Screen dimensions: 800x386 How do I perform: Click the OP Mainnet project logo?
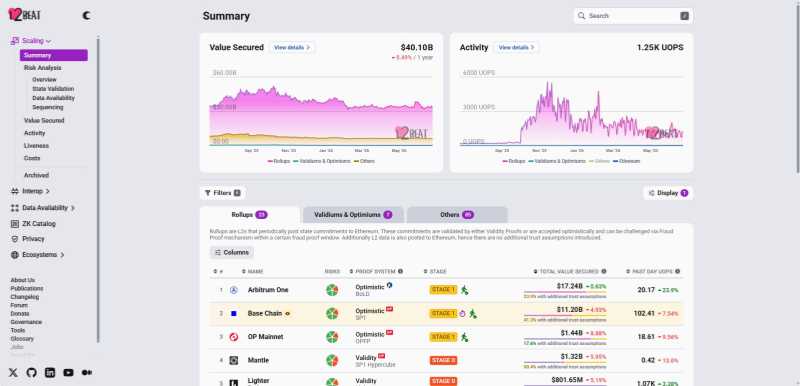tap(234, 337)
